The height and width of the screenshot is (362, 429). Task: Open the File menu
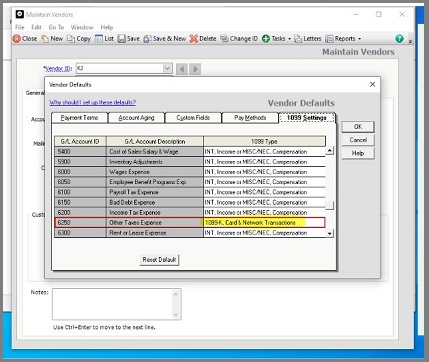(20, 27)
